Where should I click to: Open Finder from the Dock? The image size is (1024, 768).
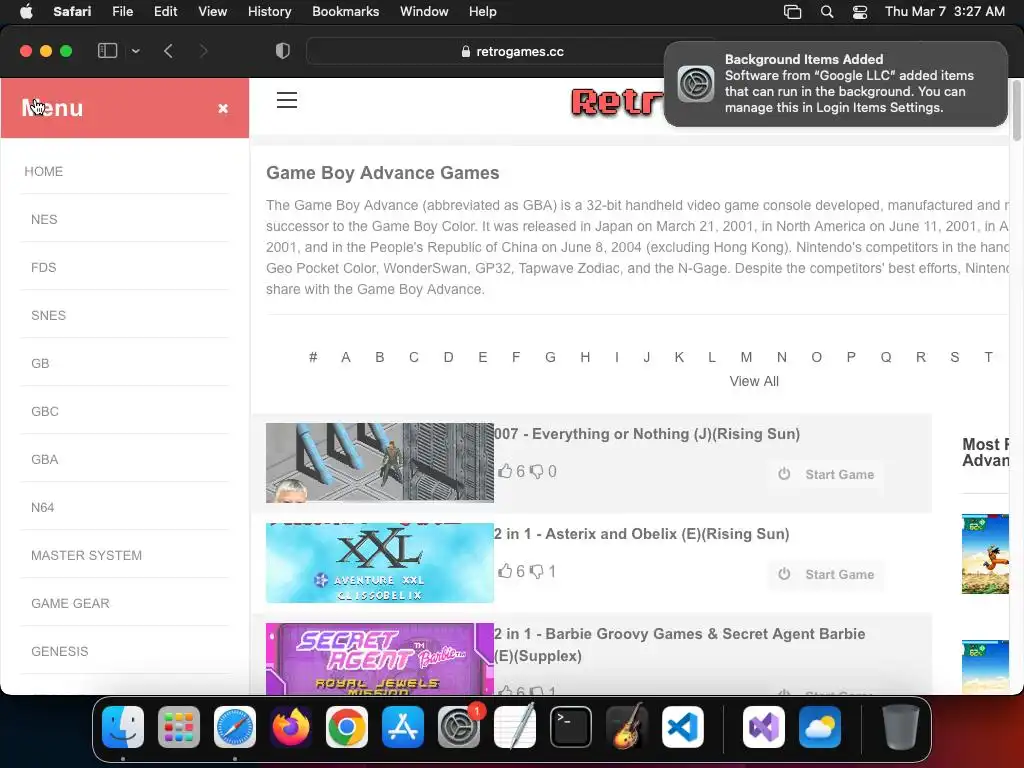click(123, 727)
